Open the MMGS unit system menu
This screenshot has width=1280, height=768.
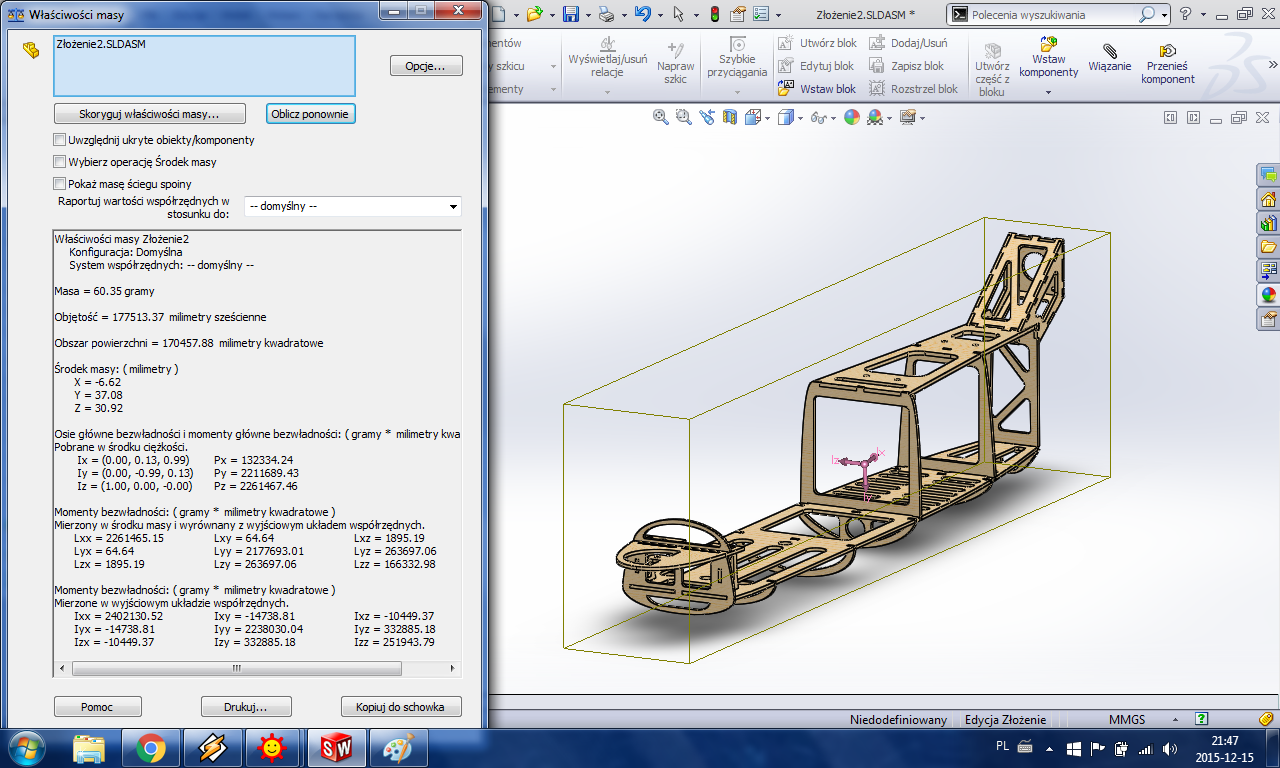pyautogui.click(x=1126, y=719)
